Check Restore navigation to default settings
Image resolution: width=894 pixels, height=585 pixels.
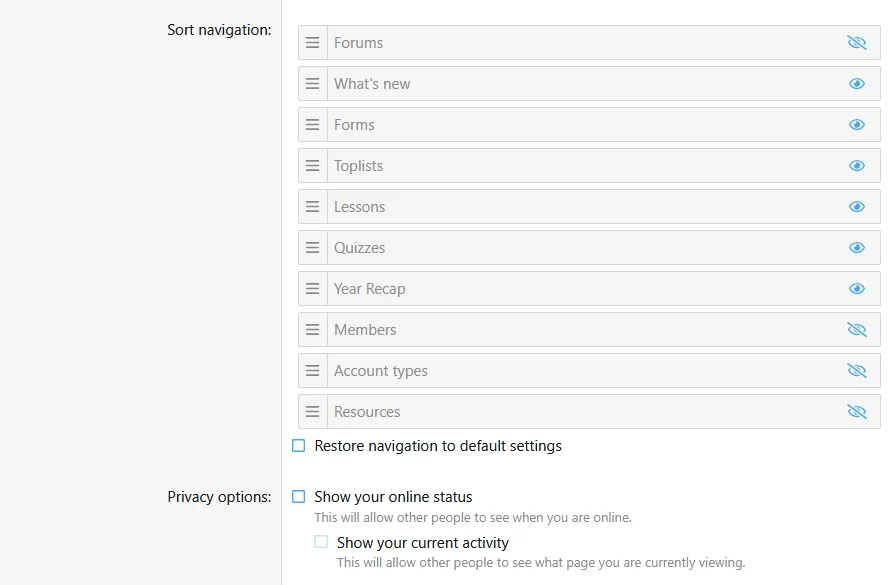298,445
